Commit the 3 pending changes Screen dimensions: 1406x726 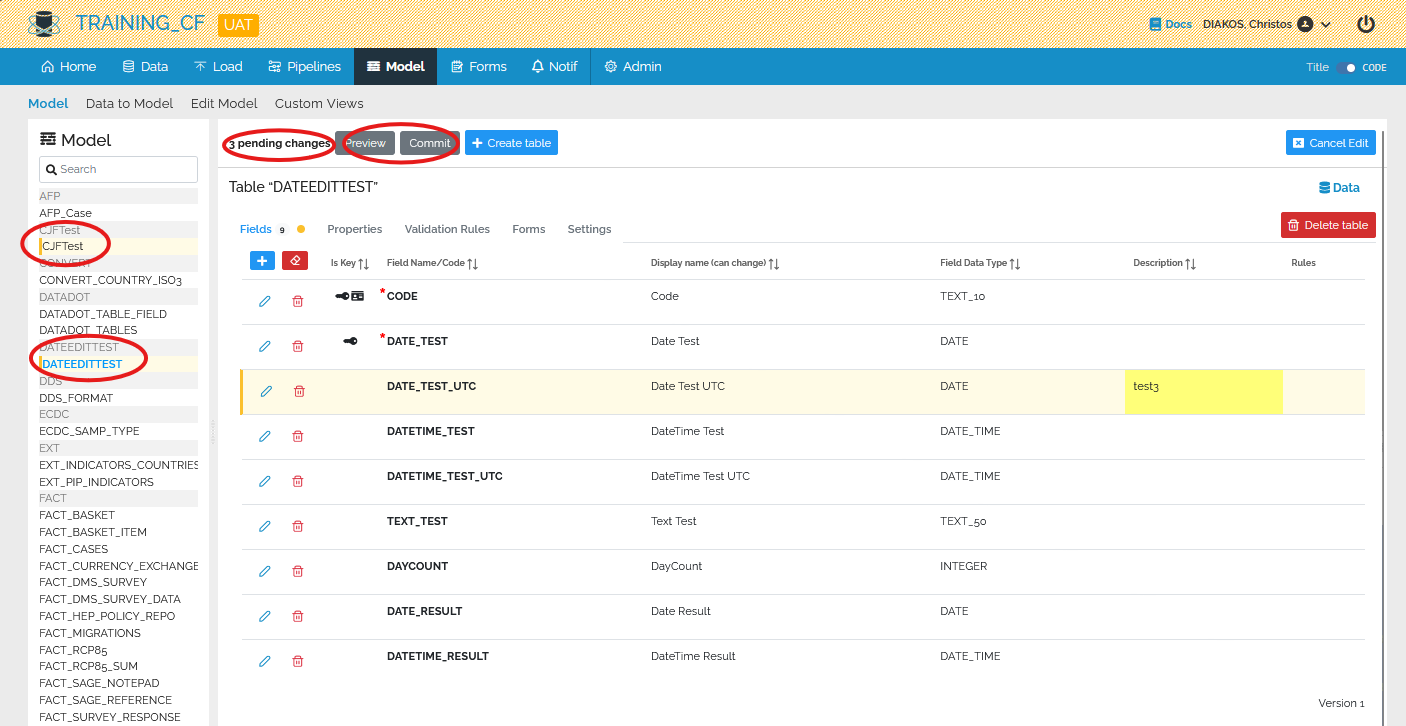[429, 142]
